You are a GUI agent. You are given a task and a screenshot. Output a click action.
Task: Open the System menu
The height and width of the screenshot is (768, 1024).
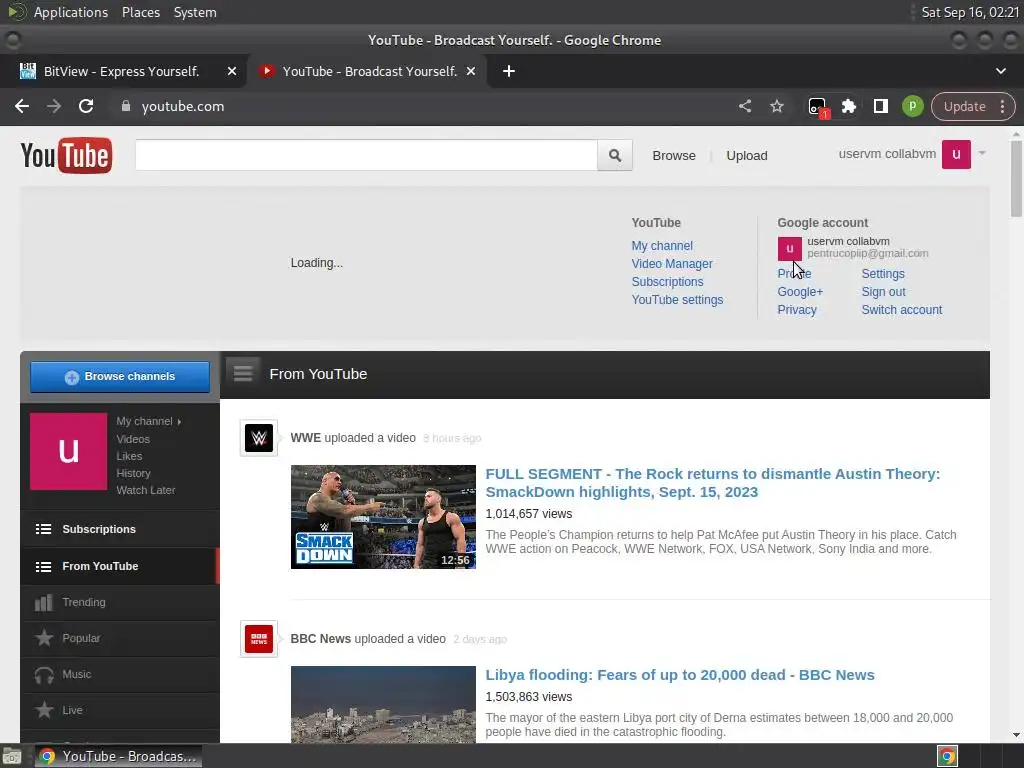point(195,12)
